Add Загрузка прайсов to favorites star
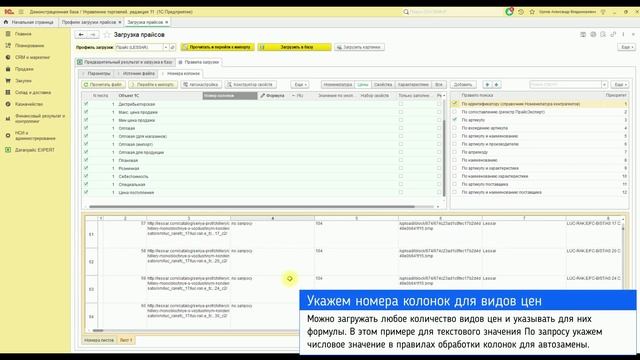The image size is (640, 360). click(107, 35)
